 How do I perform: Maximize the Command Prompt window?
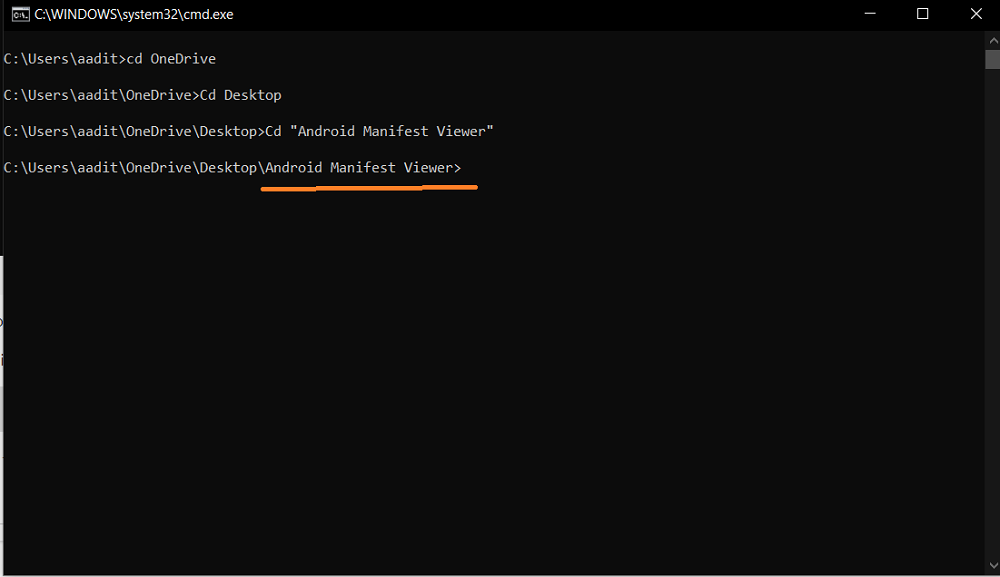[923, 14]
